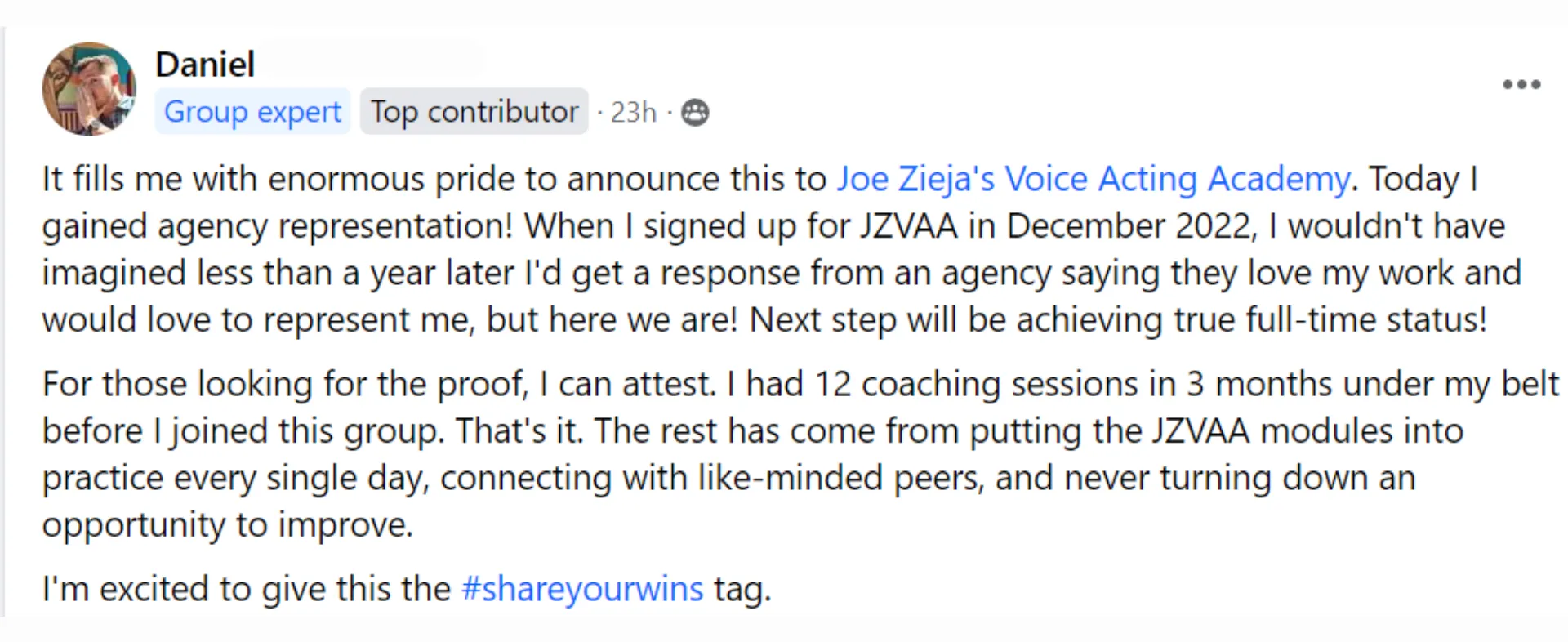
Task: Open the post options three-dot menu
Action: coord(1521,84)
